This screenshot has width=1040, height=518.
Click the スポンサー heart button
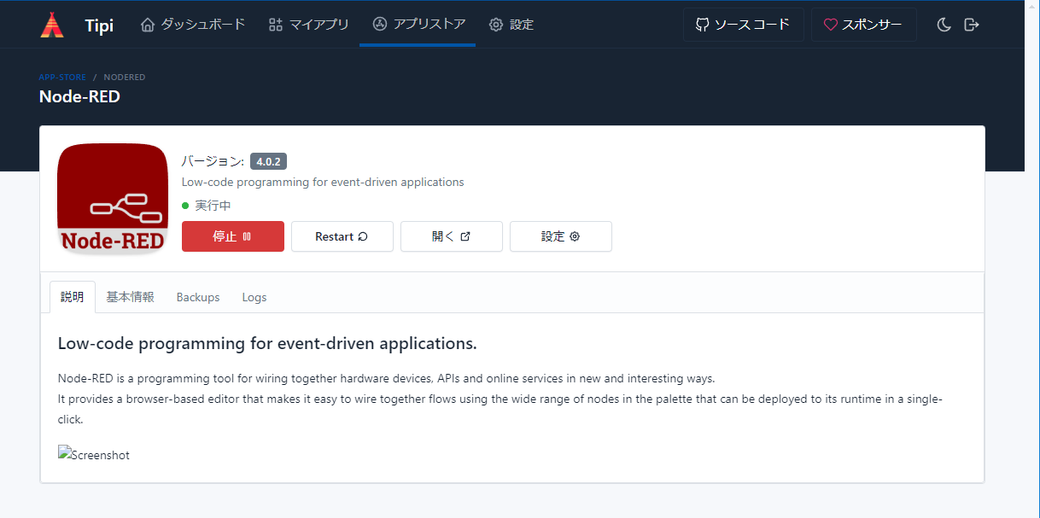(x=862, y=25)
